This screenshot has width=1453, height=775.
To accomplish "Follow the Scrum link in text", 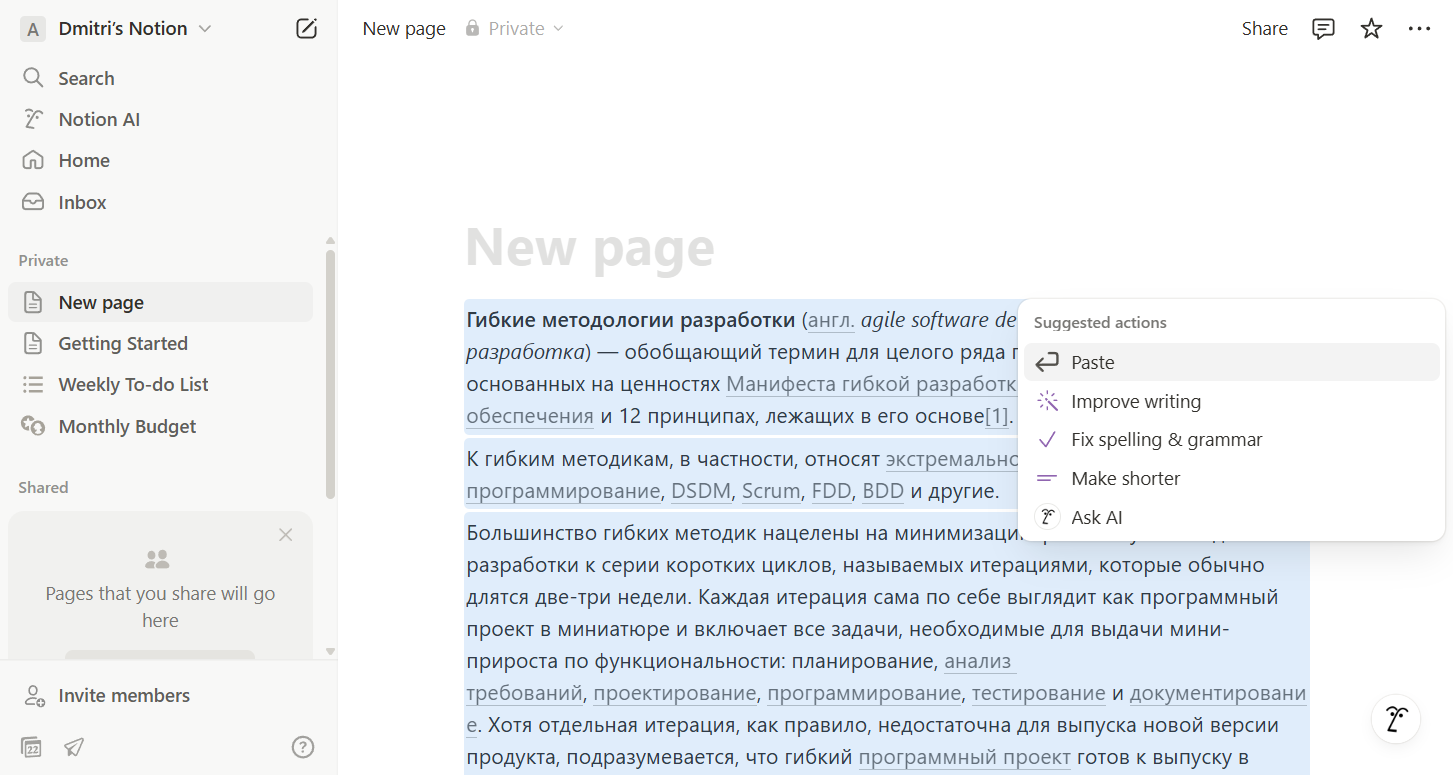I will click(x=770, y=491).
